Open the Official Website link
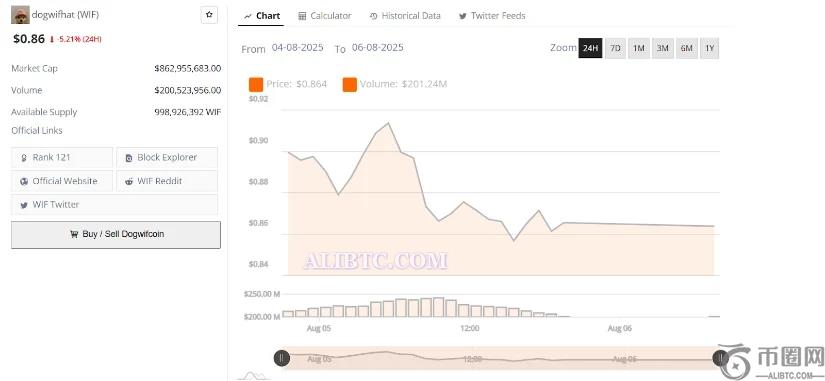The image size is (825, 381). point(62,181)
